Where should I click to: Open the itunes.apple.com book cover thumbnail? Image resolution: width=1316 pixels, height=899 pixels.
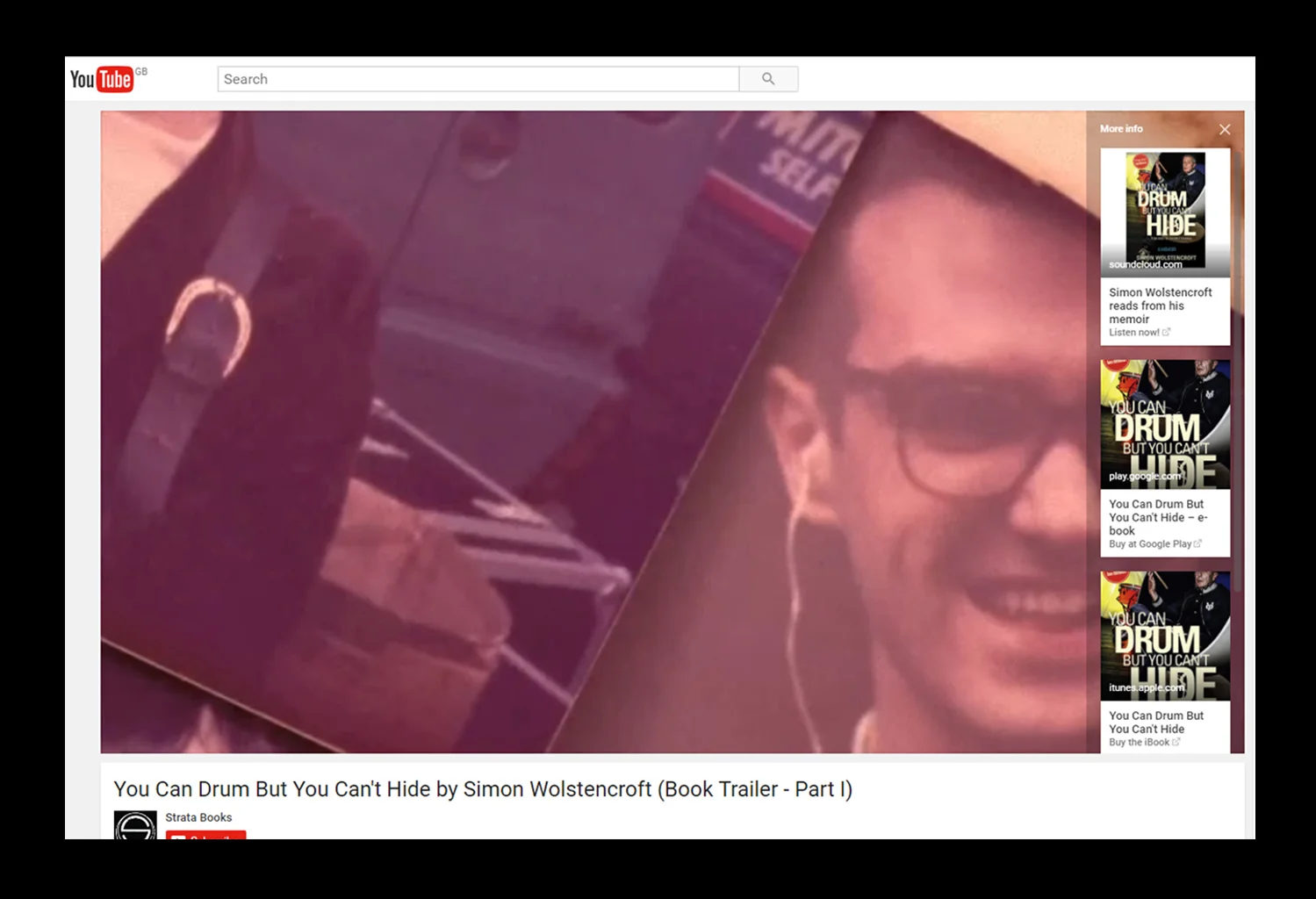point(1165,636)
